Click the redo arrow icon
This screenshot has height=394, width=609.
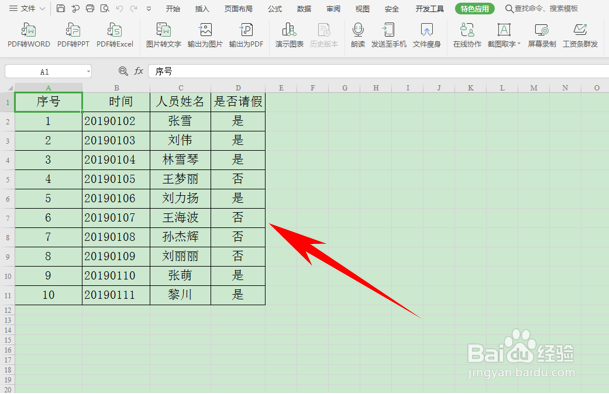tap(134, 8)
